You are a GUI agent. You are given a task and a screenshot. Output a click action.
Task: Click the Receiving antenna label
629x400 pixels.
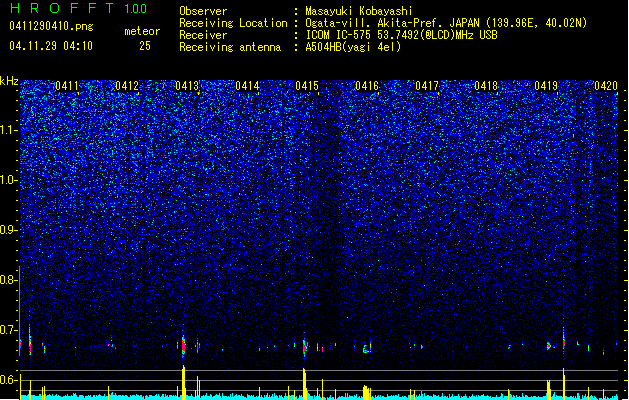[x=230, y=47]
